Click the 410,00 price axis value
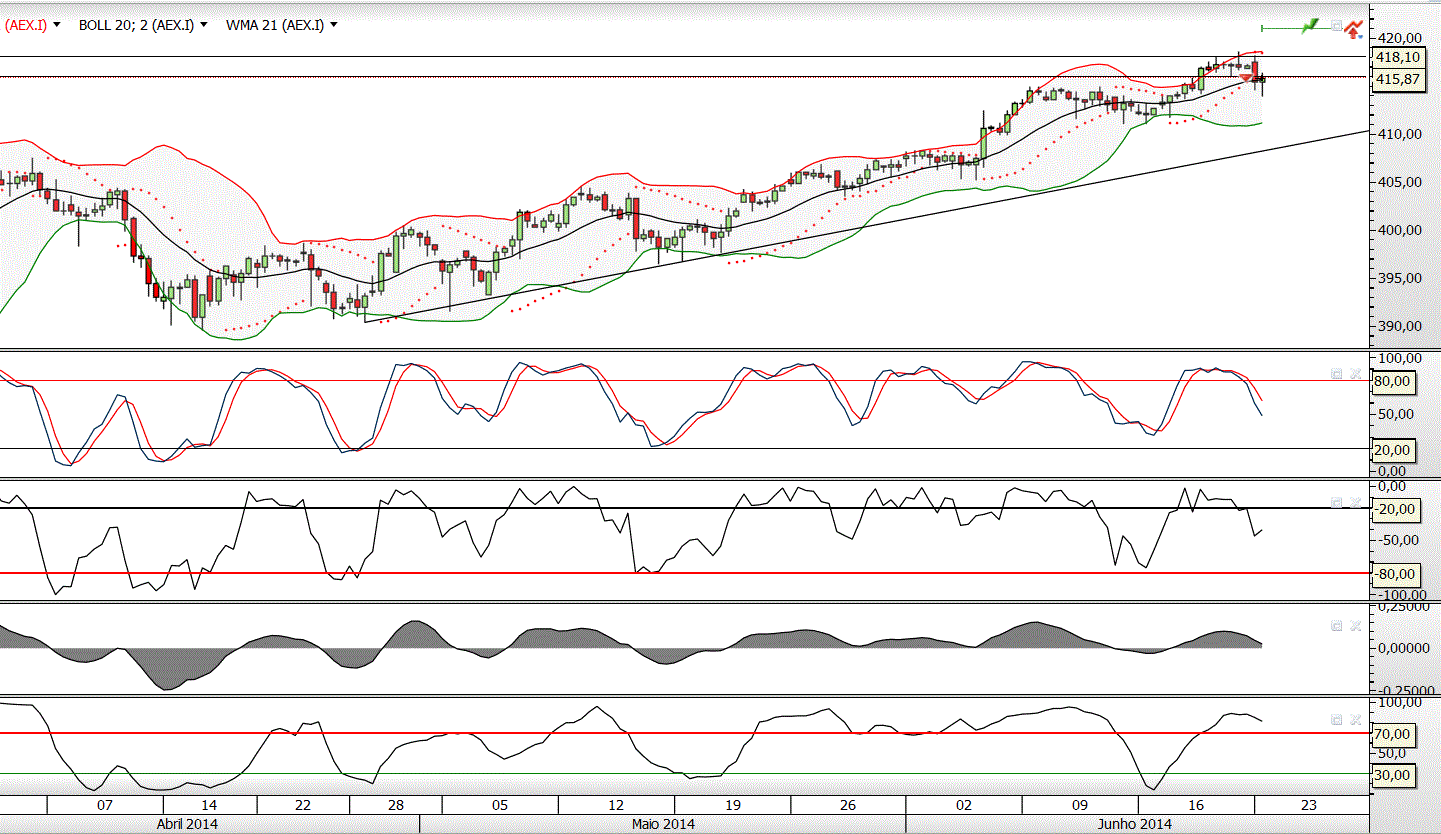 tap(1399, 134)
